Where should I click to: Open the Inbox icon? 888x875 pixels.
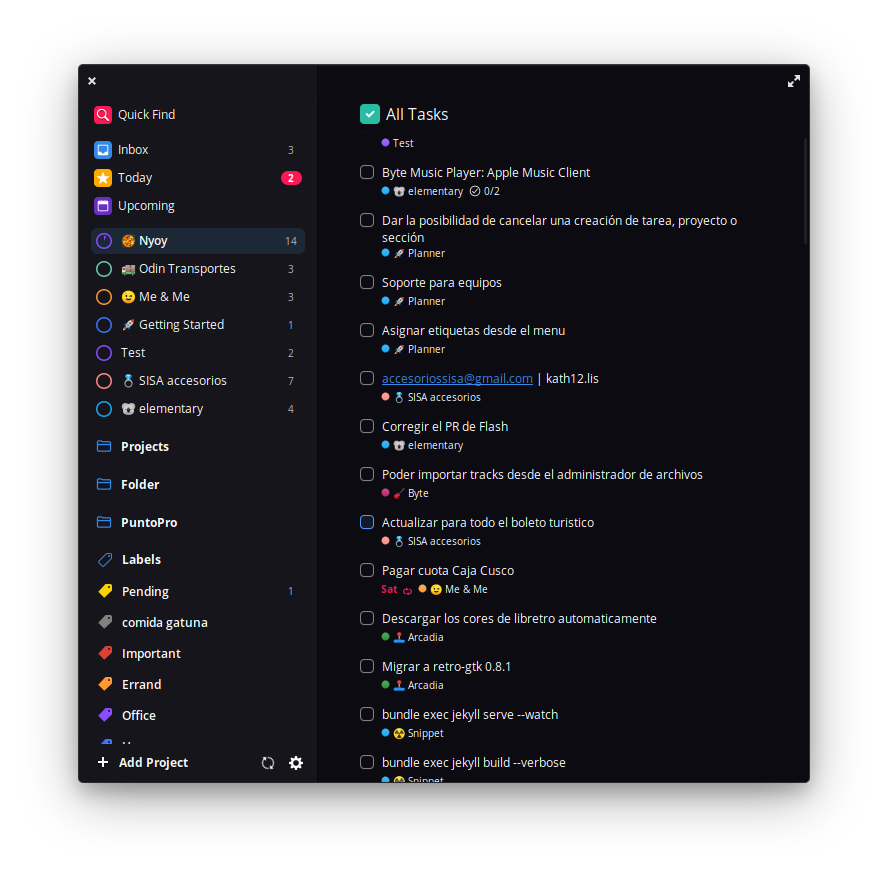[x=103, y=150]
